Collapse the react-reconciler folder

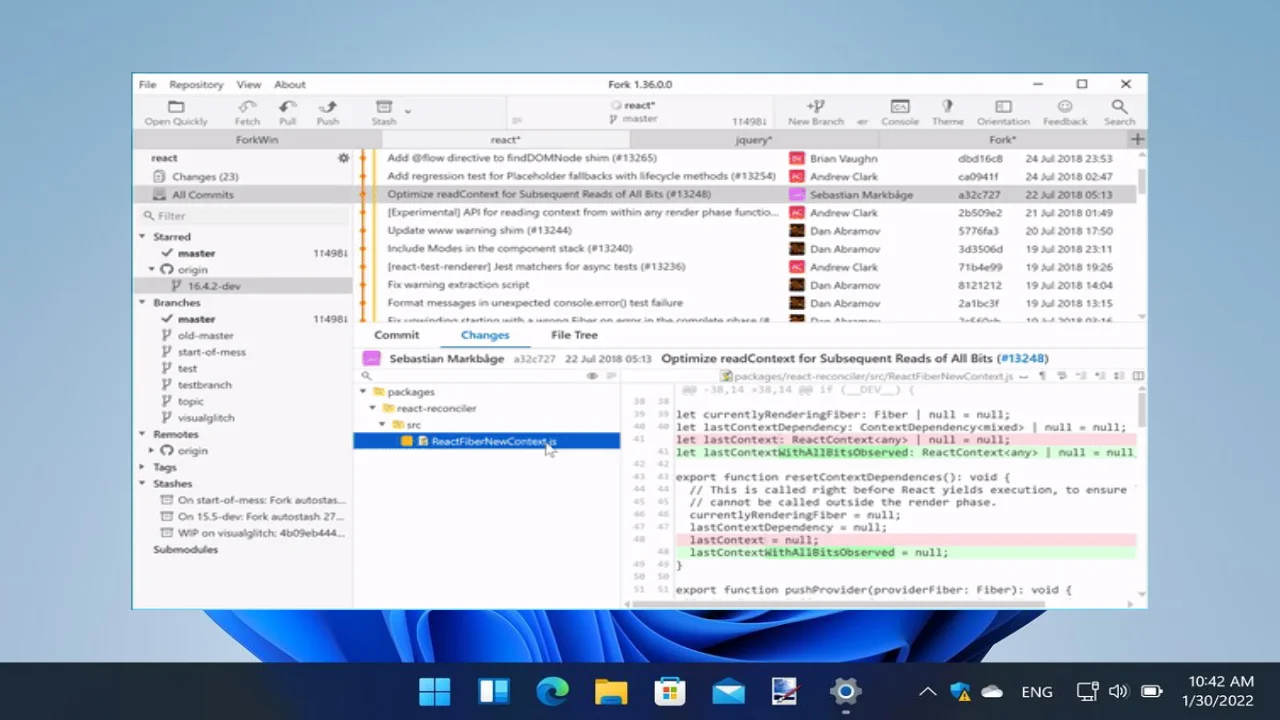point(373,408)
